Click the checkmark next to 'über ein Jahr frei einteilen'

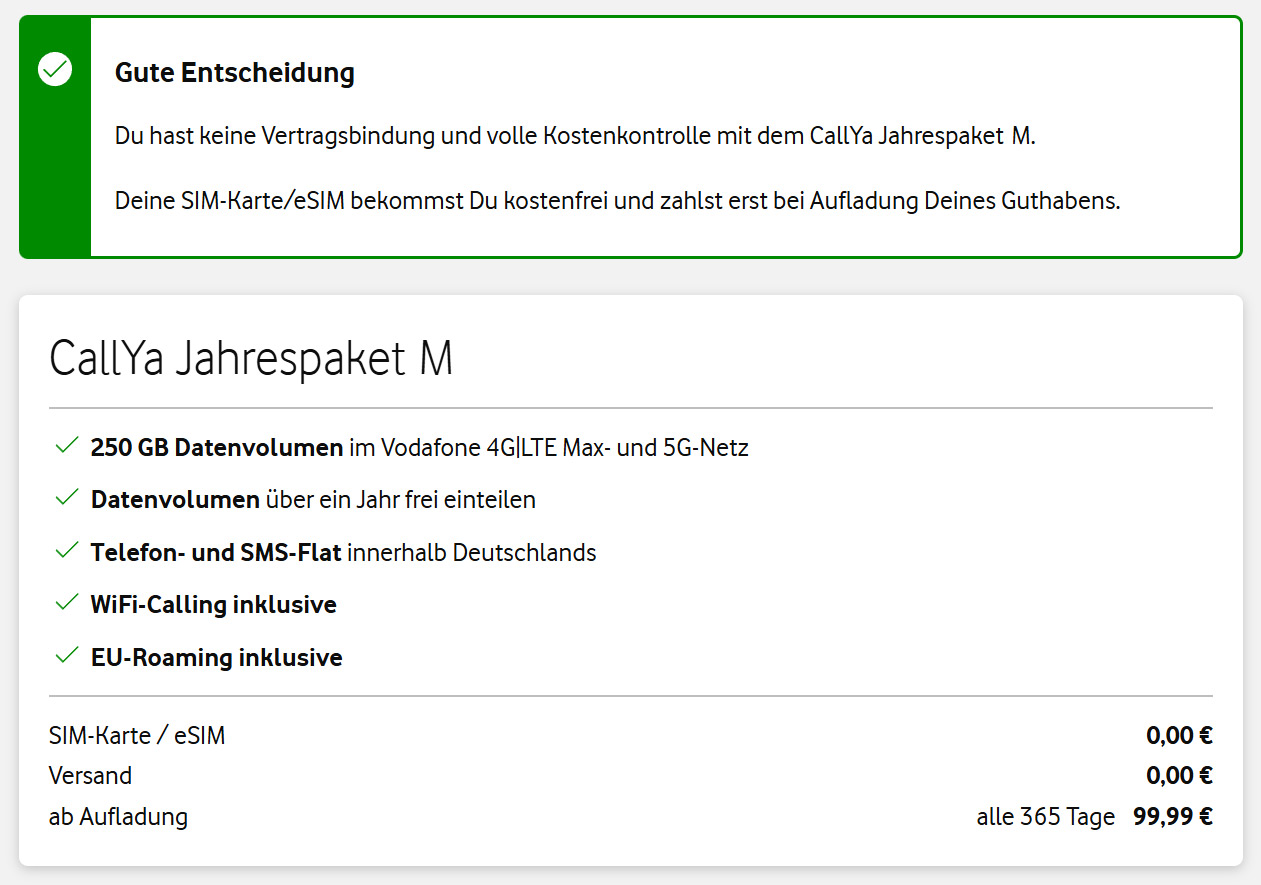coord(67,498)
